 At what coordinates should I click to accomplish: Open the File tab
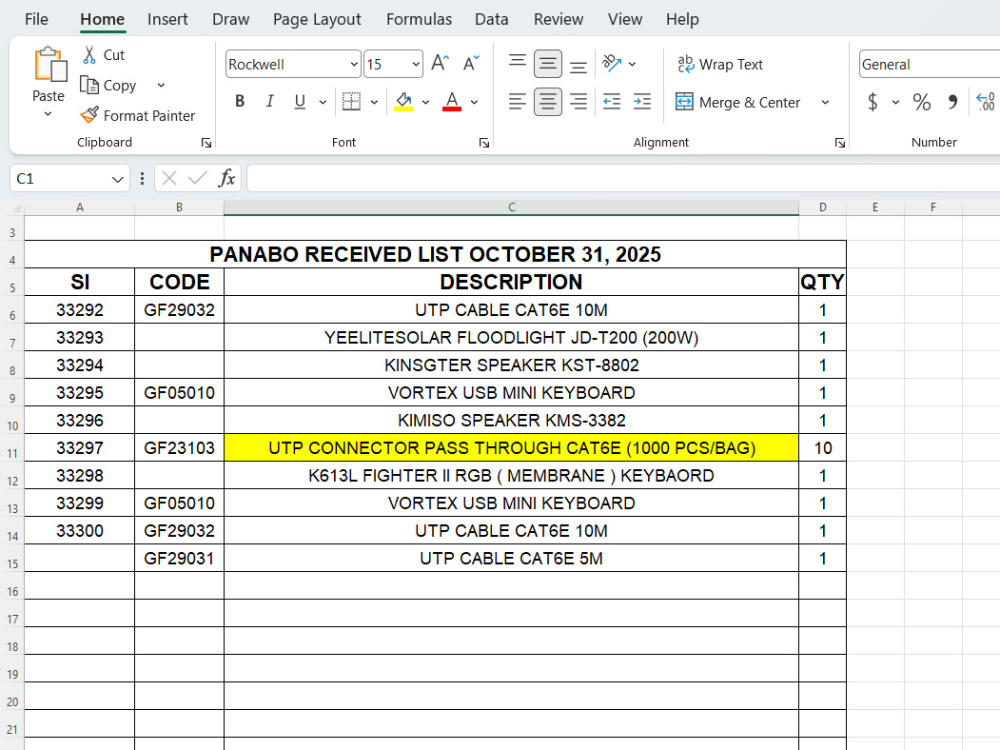tap(36, 19)
